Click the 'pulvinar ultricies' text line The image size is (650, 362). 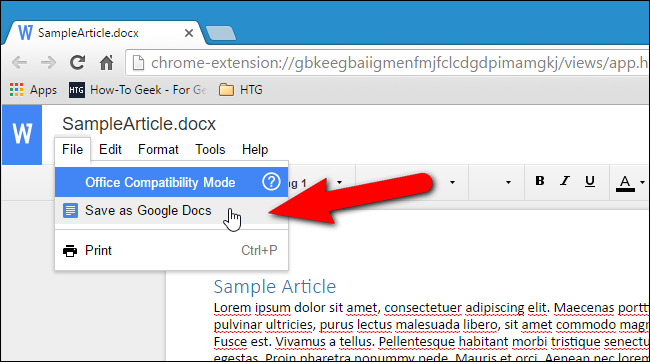pos(431,325)
